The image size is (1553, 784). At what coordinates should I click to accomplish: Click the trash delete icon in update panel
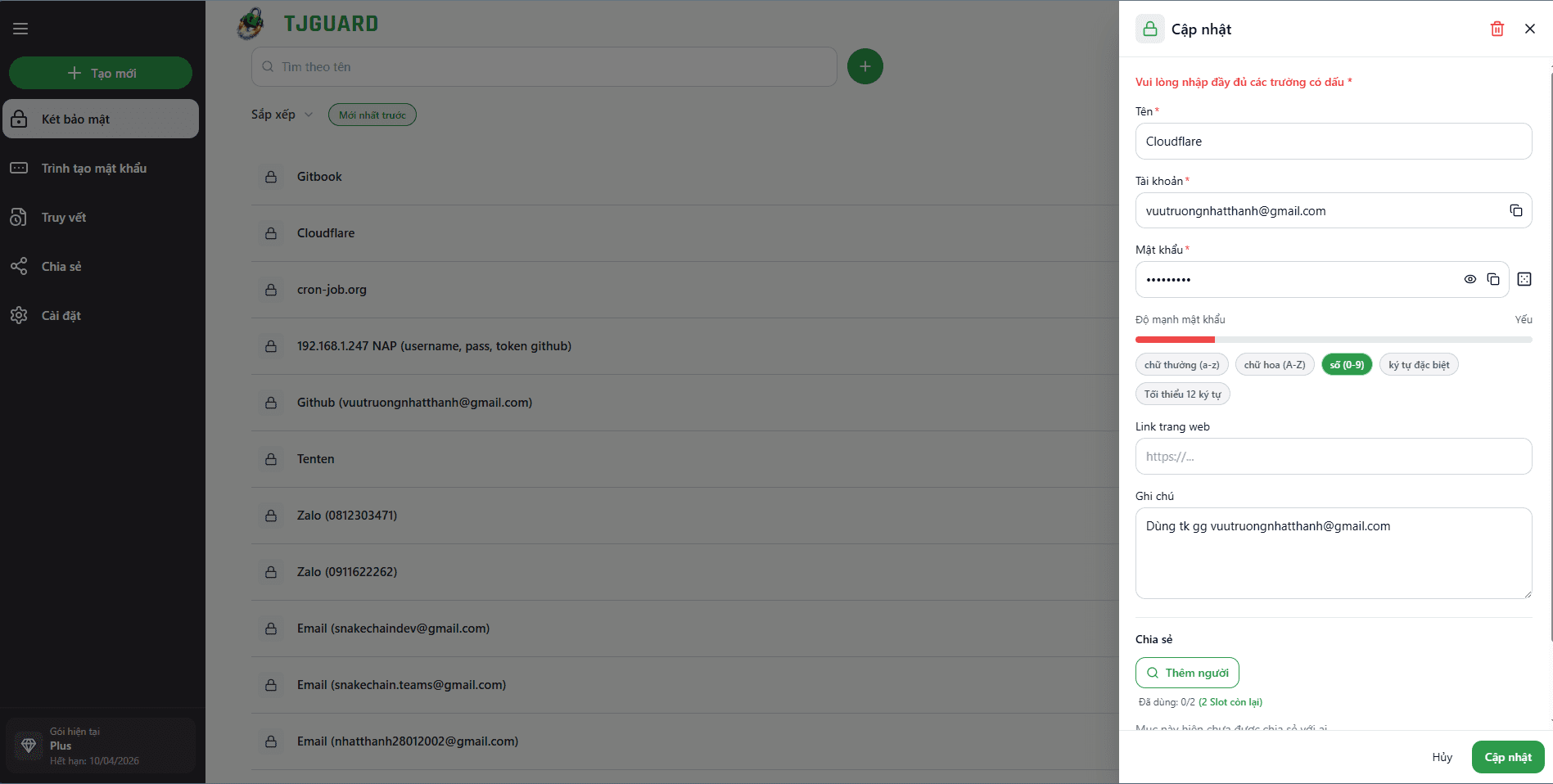tap(1497, 29)
